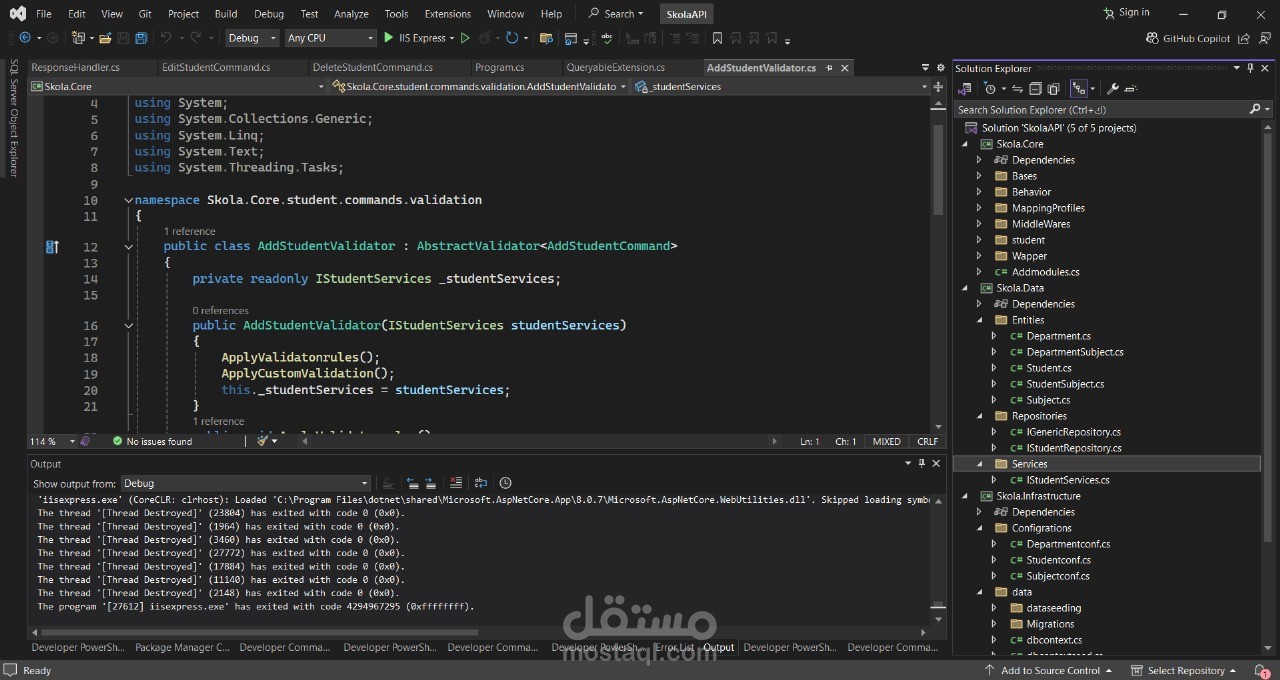1280x680 pixels.
Task: Open the Debug configuration dropdown
Action: click(251, 38)
